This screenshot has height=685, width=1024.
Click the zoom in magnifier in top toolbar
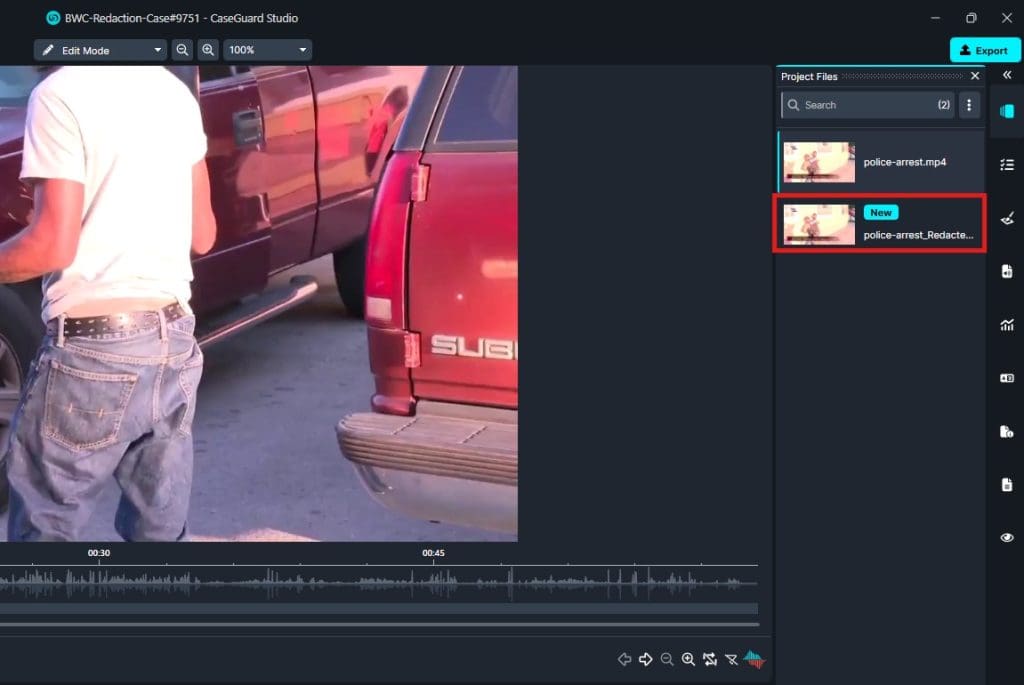(x=208, y=50)
